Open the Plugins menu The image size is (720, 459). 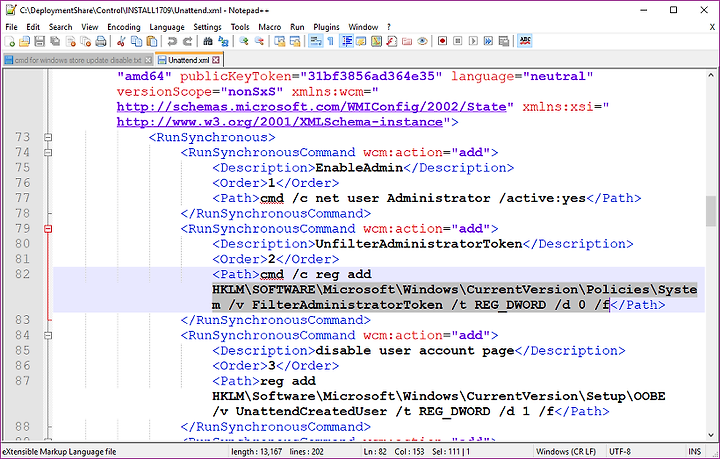tap(326, 27)
